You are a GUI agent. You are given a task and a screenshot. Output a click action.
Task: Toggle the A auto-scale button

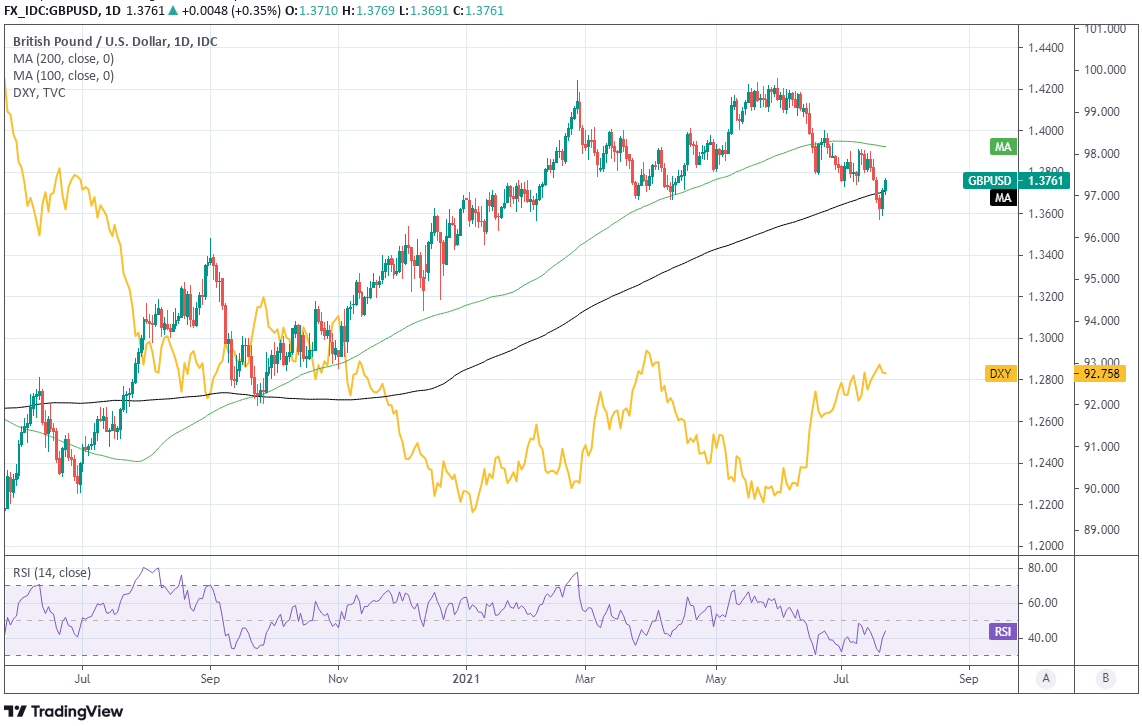tap(1046, 678)
